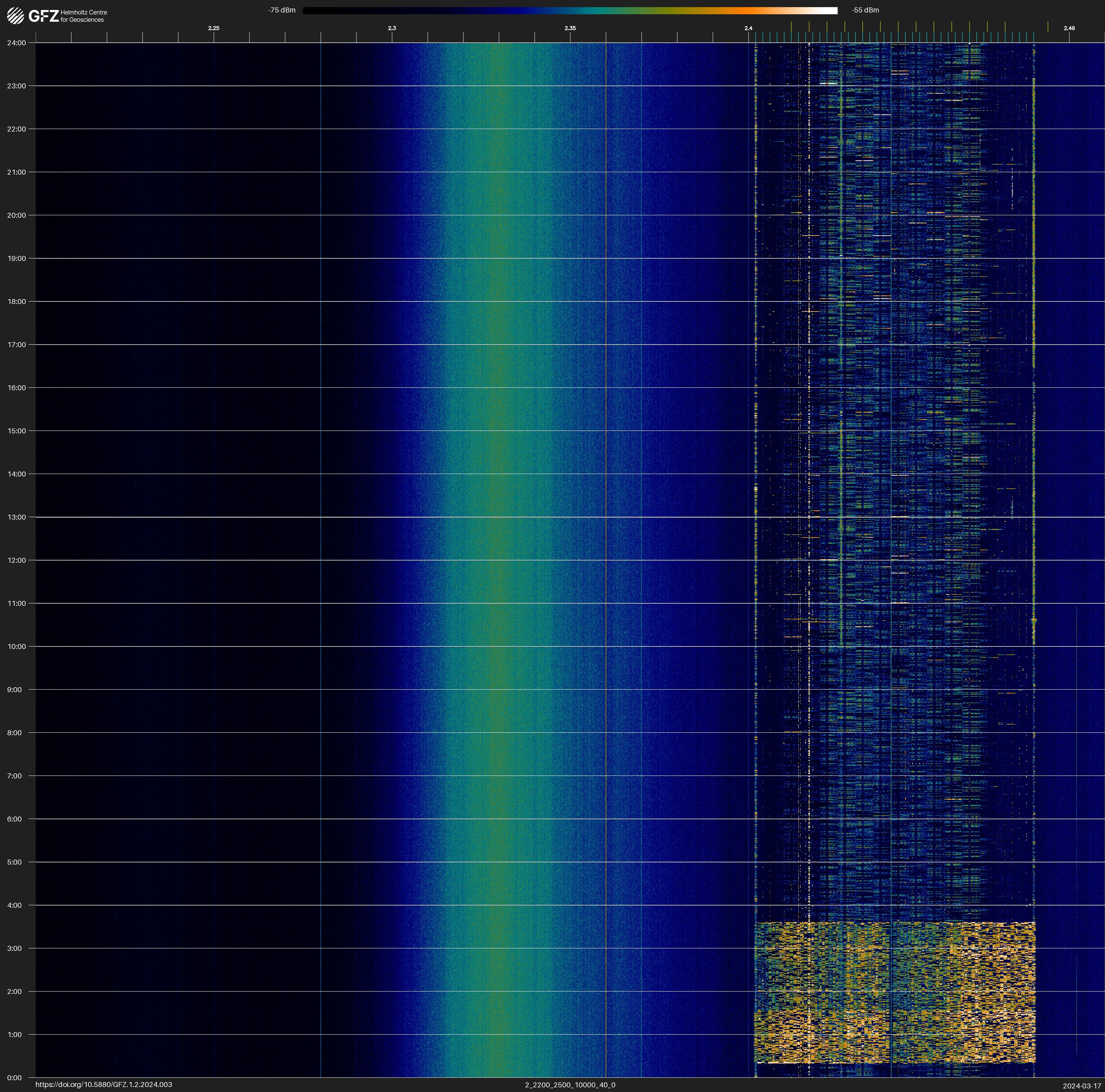This screenshot has height=1092, width=1105.
Task: Click the 18:00 time axis label
Action: pyautogui.click(x=17, y=301)
